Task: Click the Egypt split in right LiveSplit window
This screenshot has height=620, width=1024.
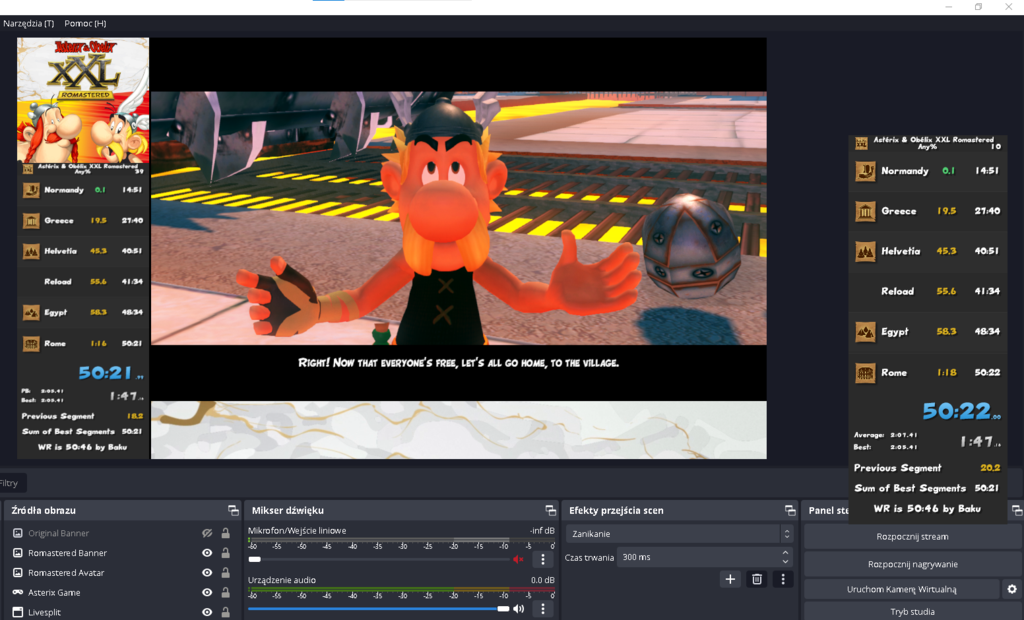Action: (927, 332)
